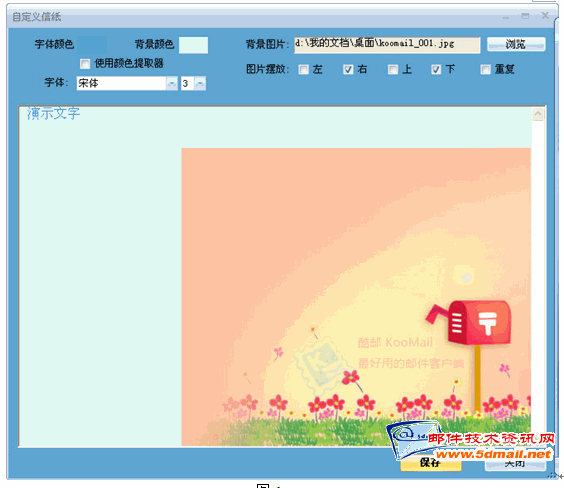The width and height of the screenshot is (564, 488).
Task: Expand the 宋体 font dropdown arrow
Action: 172,83
